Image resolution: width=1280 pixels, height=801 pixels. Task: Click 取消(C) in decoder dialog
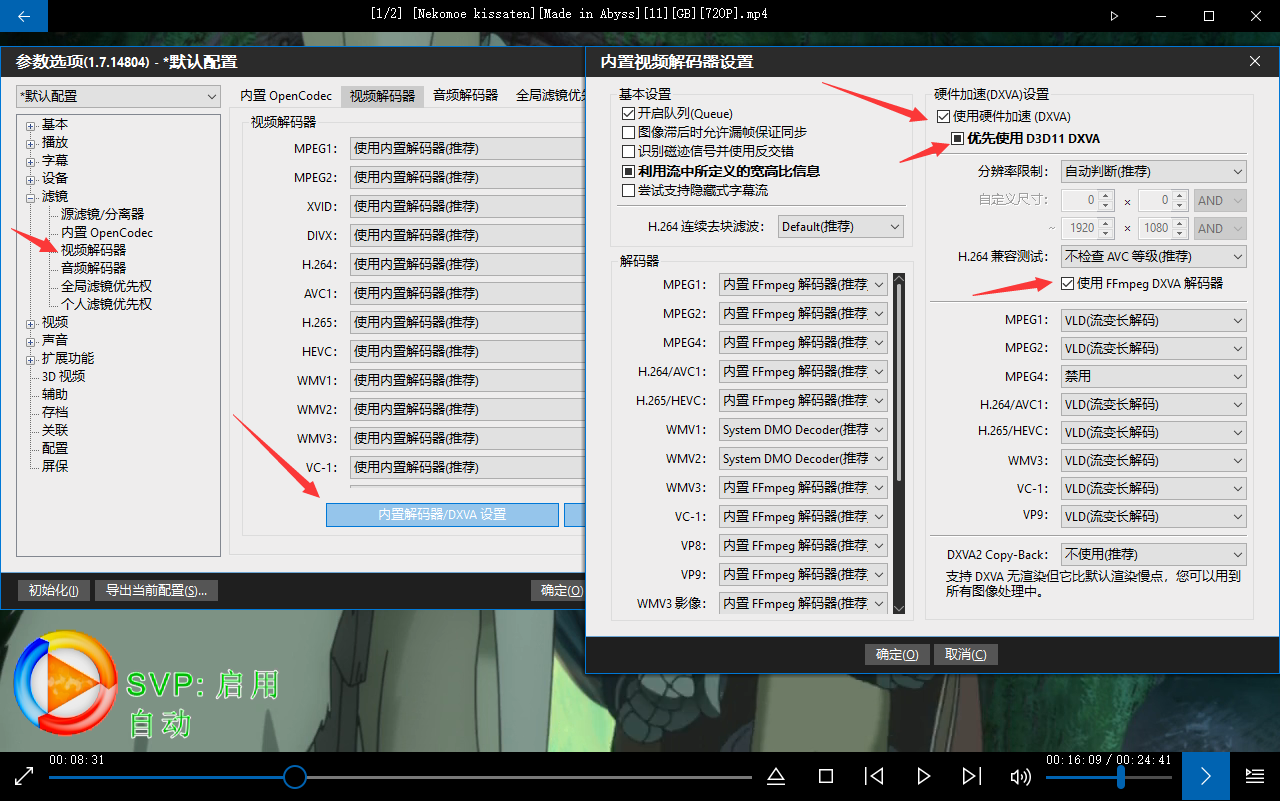coord(965,655)
